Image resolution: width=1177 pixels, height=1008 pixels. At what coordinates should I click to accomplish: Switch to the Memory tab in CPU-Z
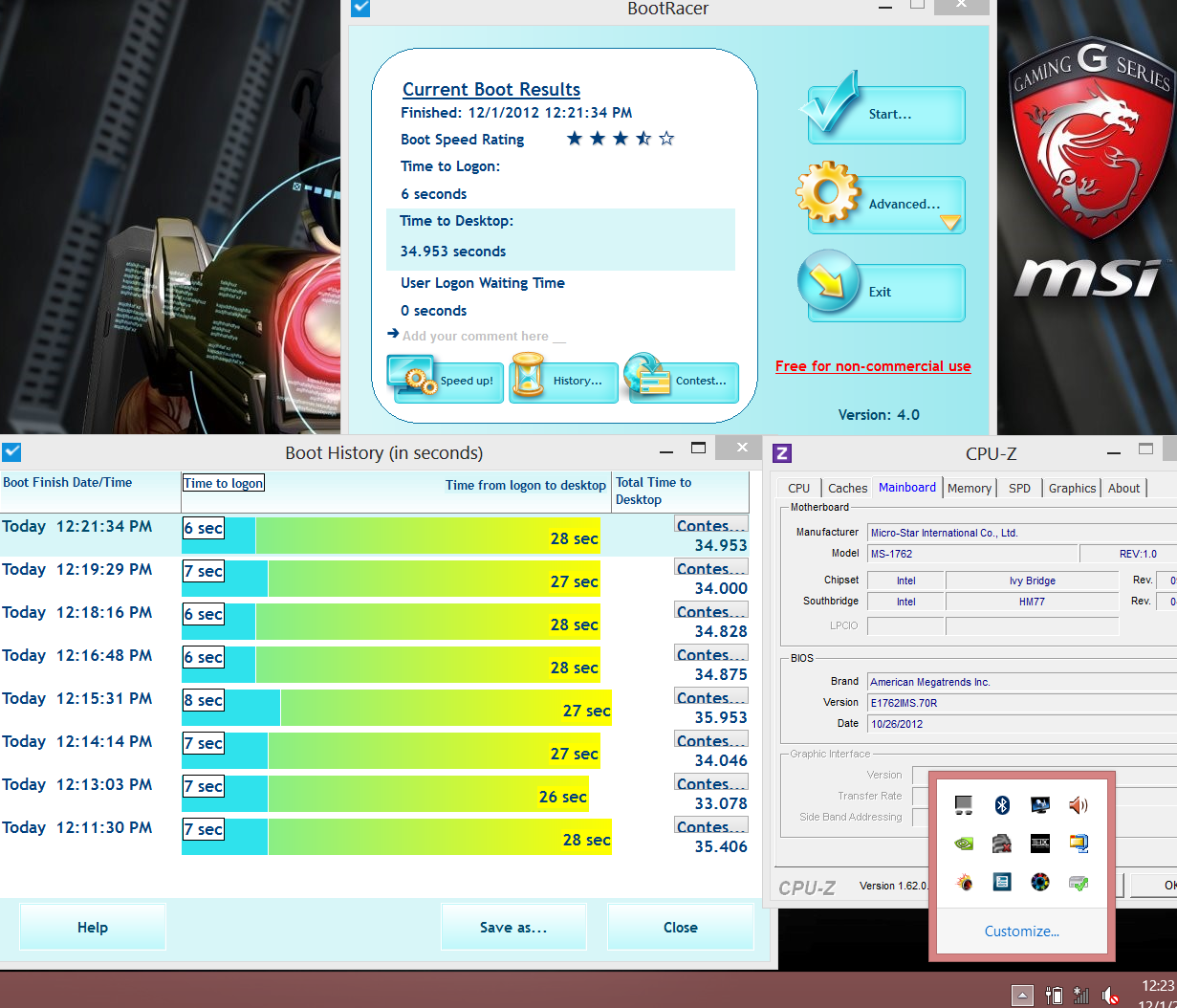pyautogui.click(x=969, y=488)
